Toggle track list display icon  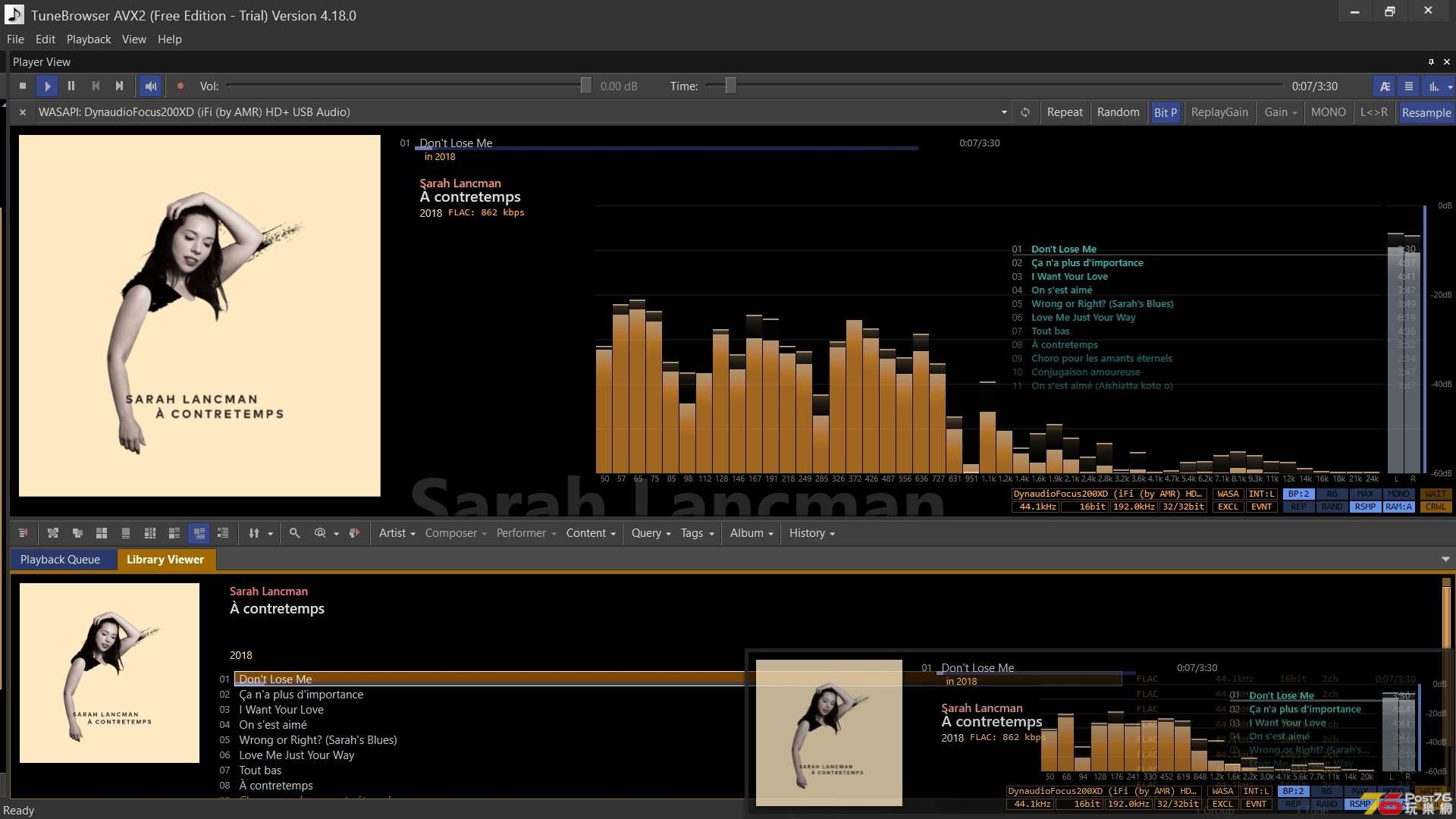pyautogui.click(x=1409, y=86)
